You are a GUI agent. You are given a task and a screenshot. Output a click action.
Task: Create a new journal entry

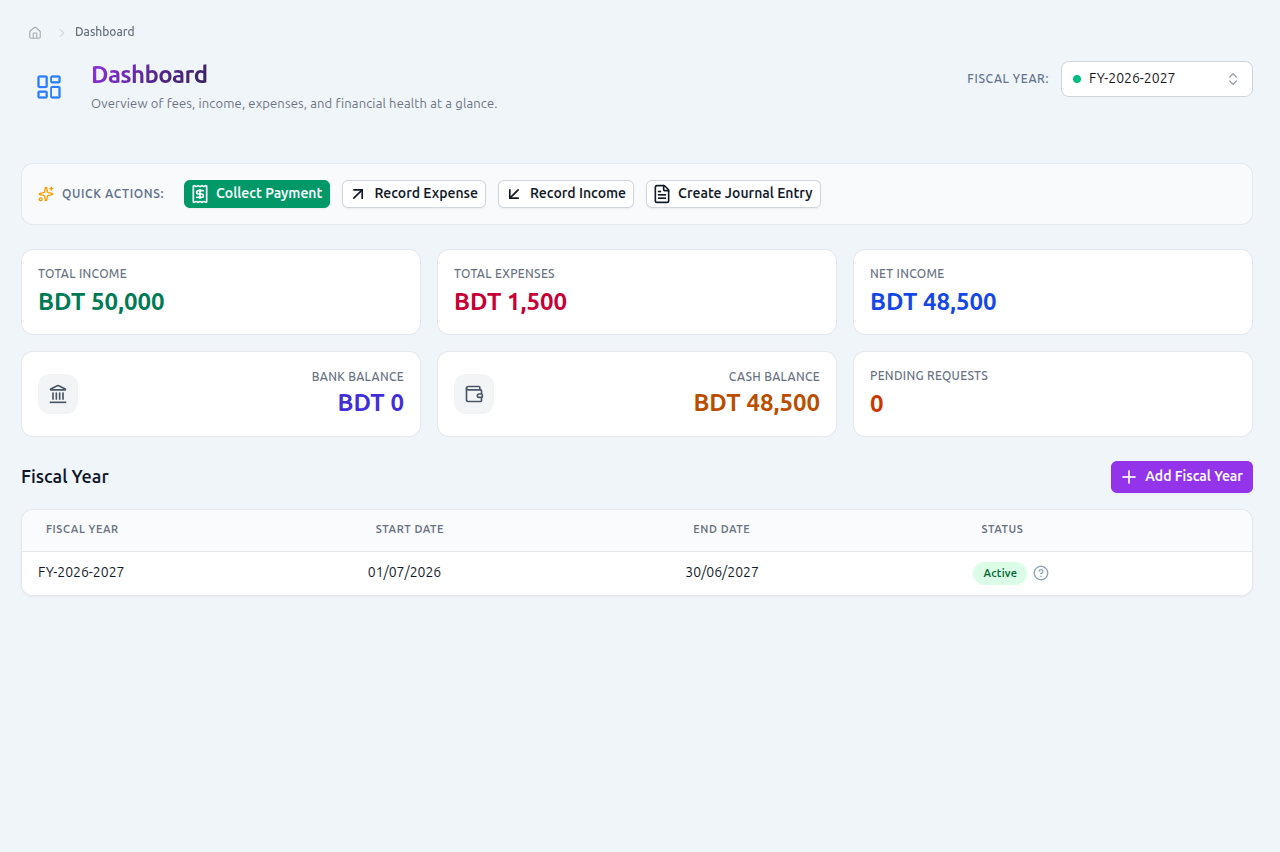733,194
